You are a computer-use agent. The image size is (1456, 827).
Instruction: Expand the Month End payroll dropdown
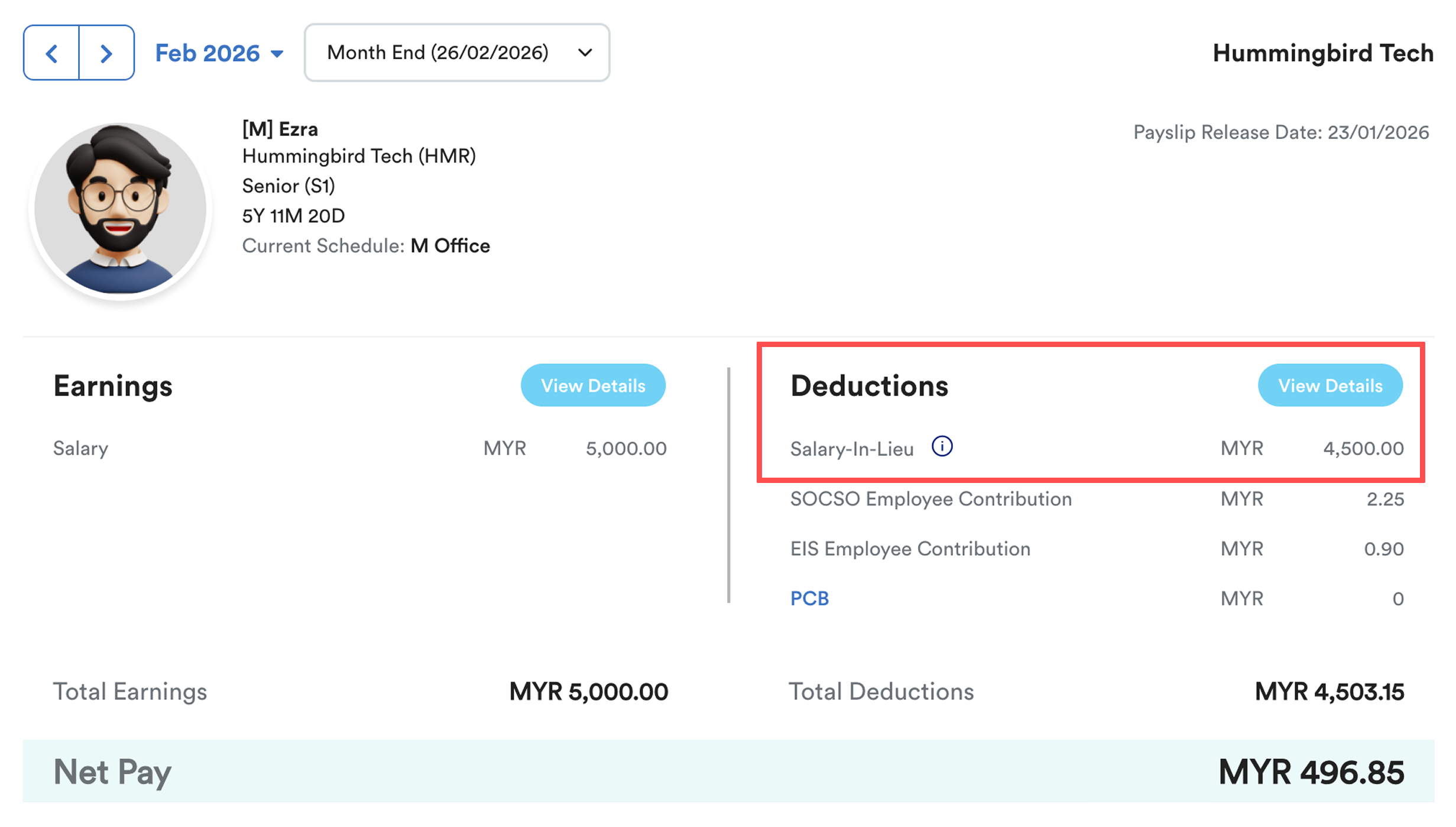point(437,53)
